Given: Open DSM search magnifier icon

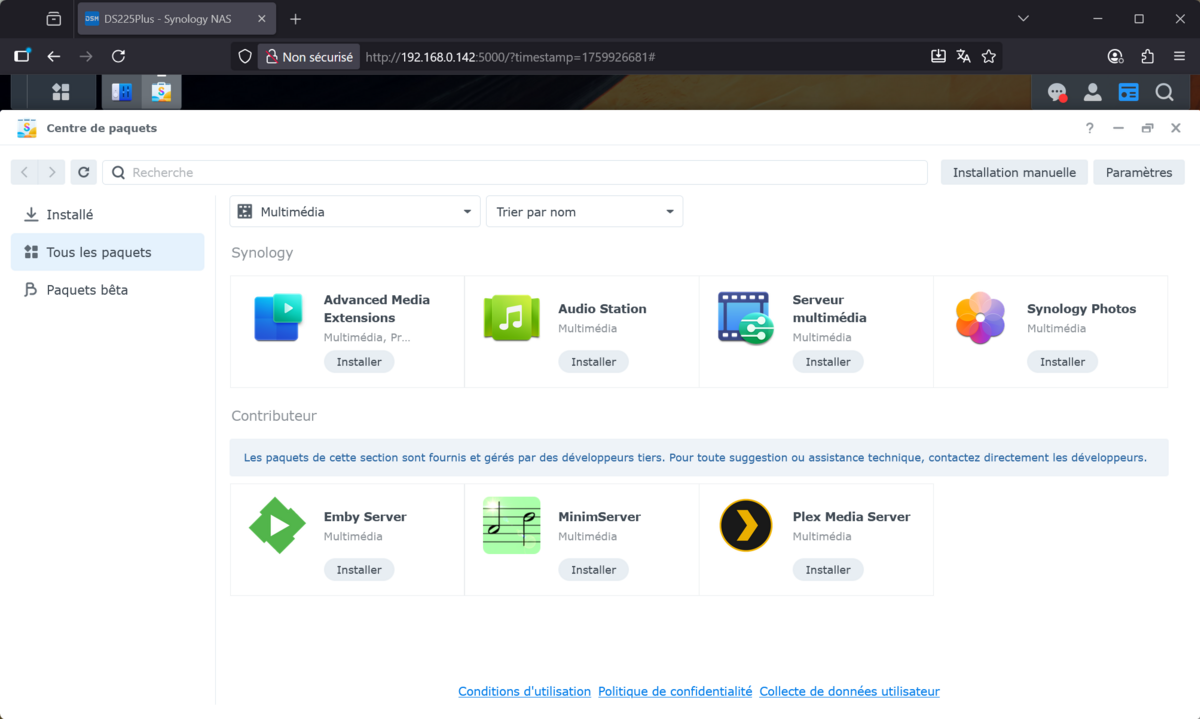Looking at the screenshot, I should tap(1164, 91).
